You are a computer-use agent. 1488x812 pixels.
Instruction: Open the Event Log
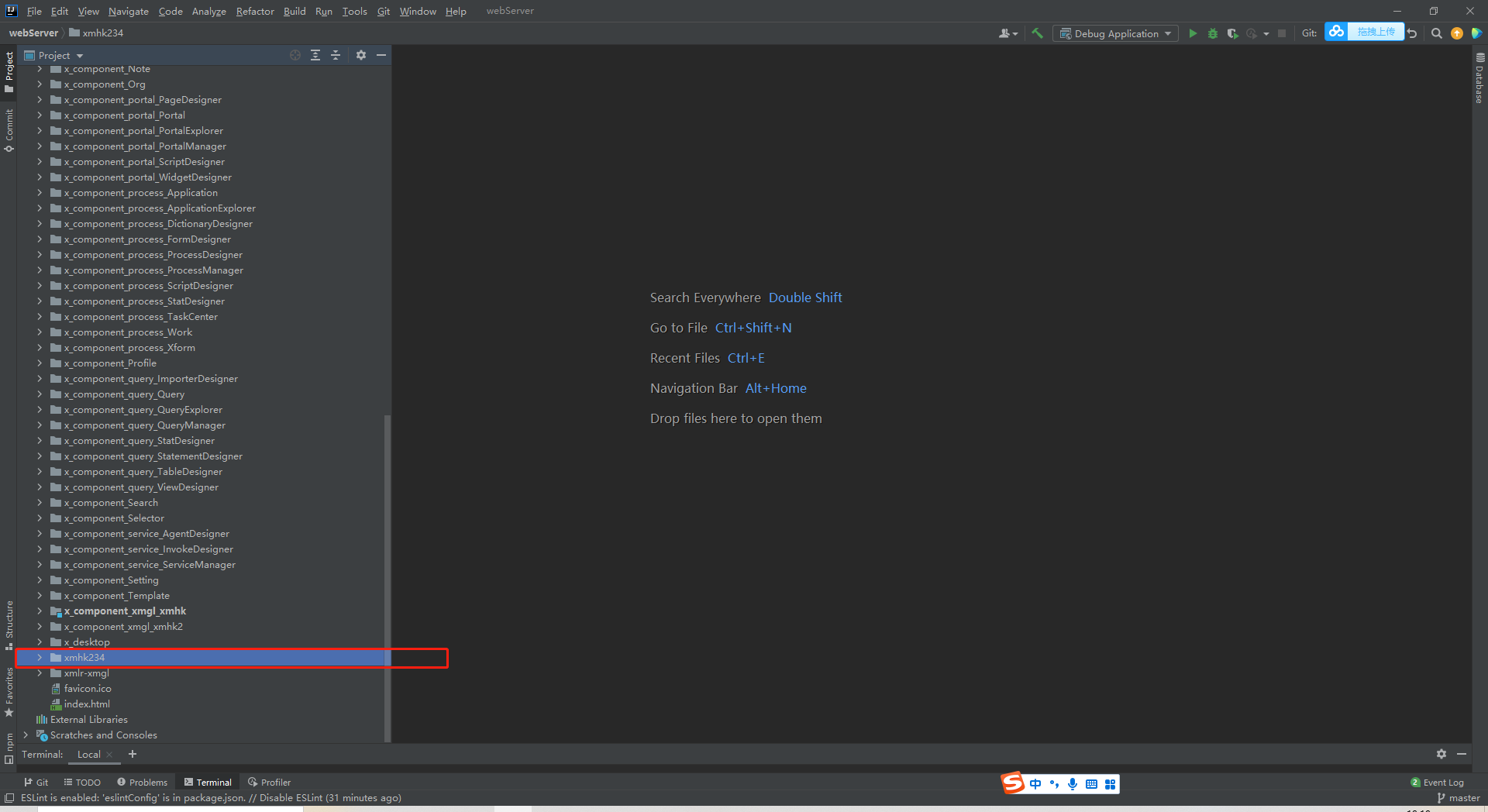tap(1438, 783)
